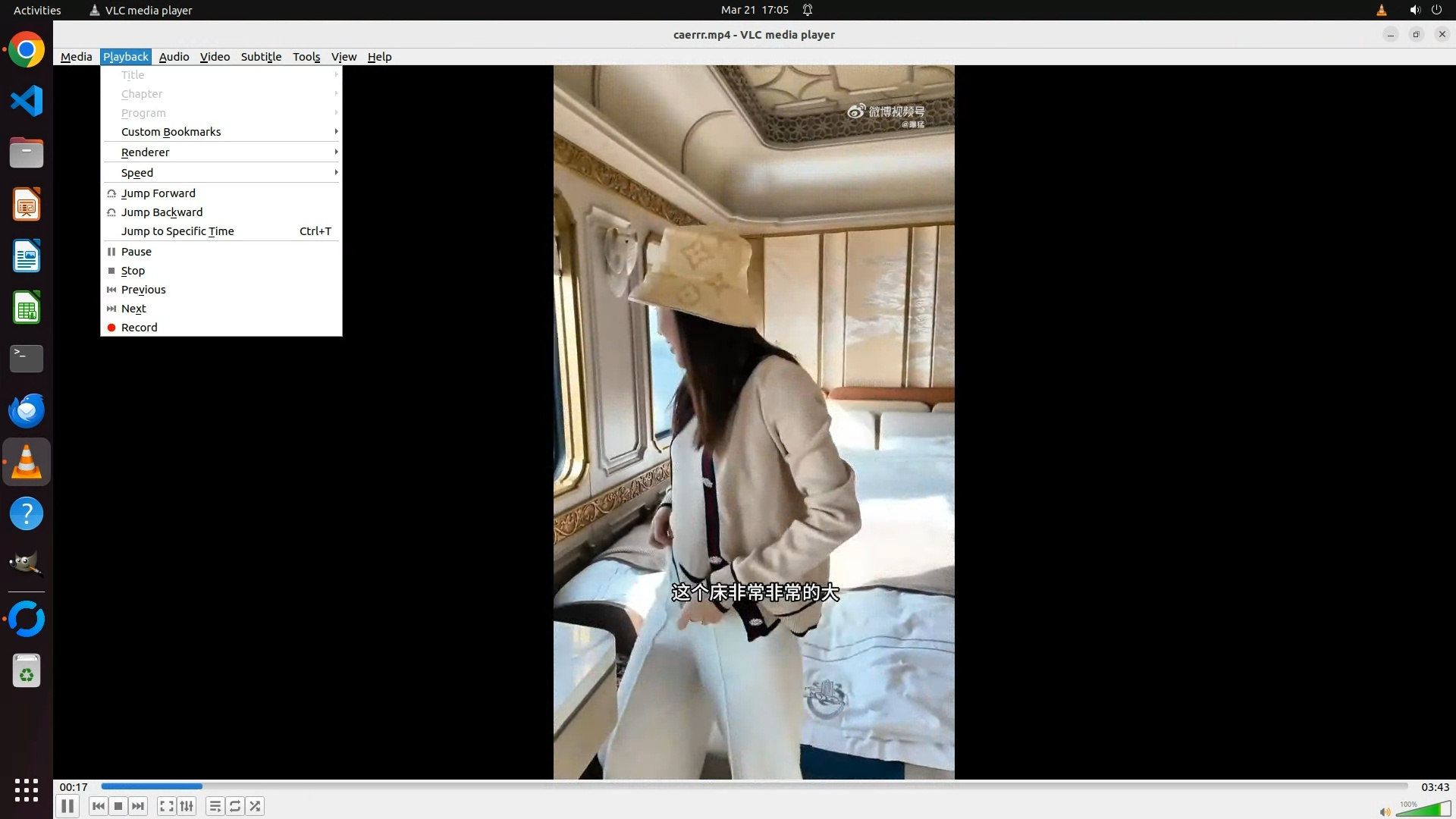The image size is (1456, 819).
Task: Click Record in Playback menu
Action: coord(140,328)
